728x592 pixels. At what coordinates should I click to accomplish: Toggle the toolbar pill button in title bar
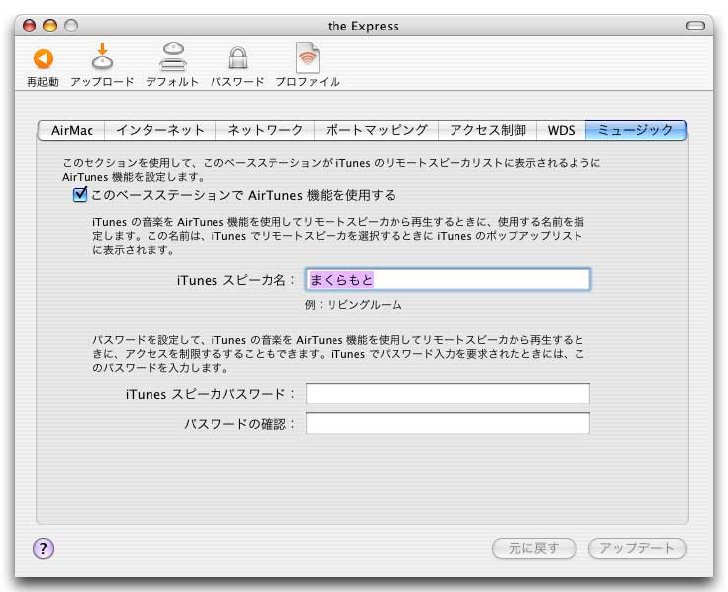pyautogui.click(x=695, y=26)
